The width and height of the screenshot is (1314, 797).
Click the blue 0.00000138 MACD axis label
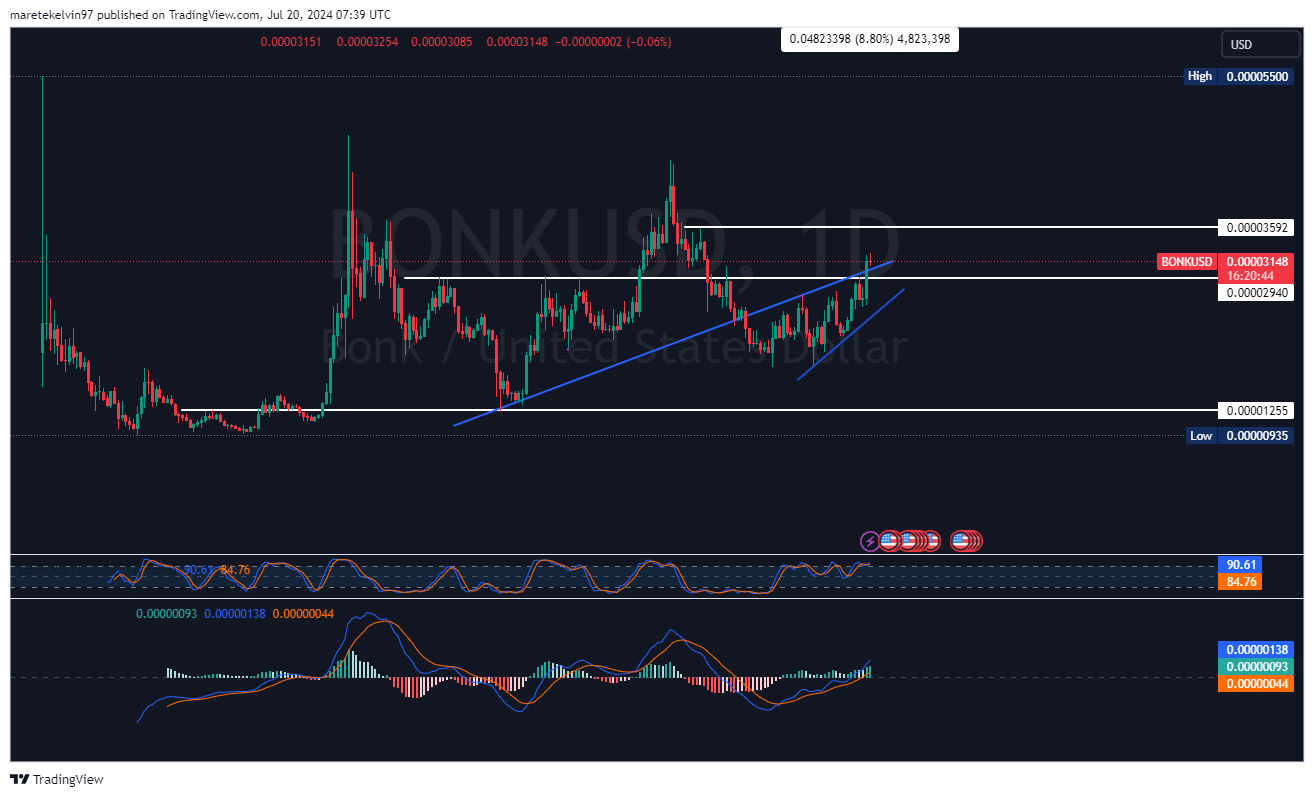tap(1256, 650)
